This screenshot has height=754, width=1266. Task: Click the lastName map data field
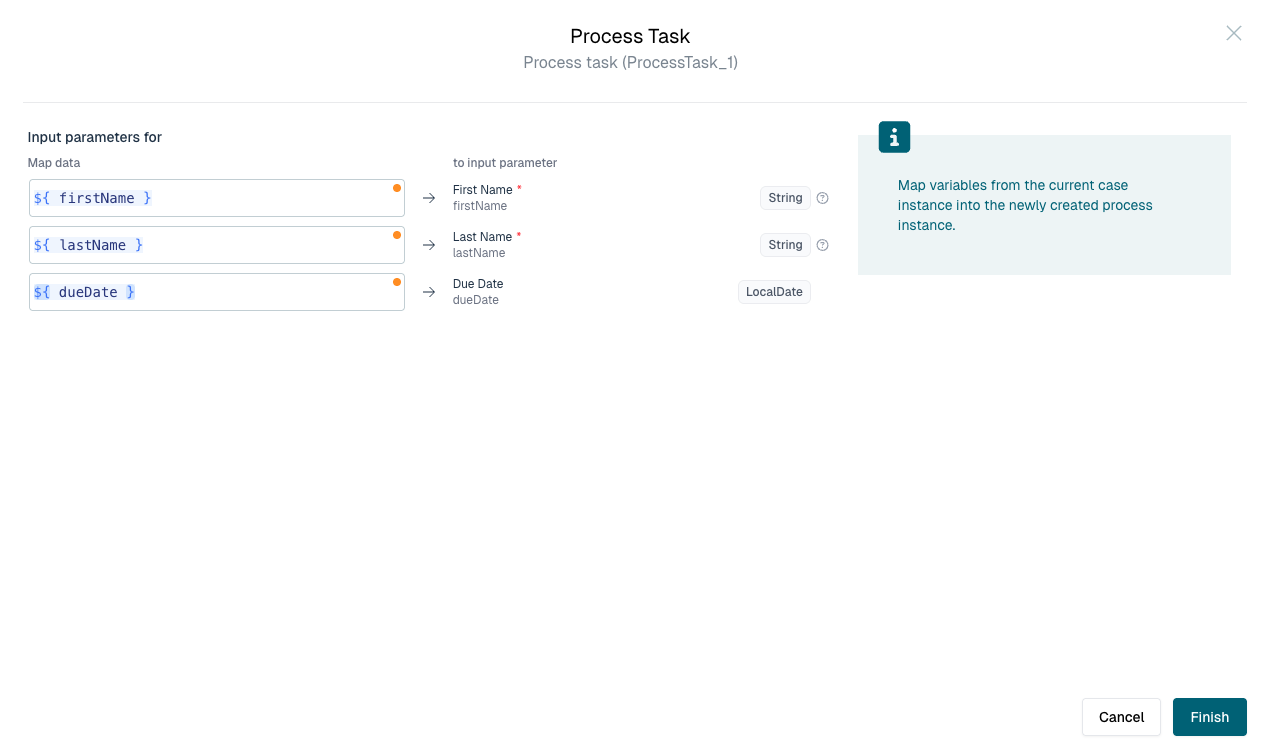(217, 245)
